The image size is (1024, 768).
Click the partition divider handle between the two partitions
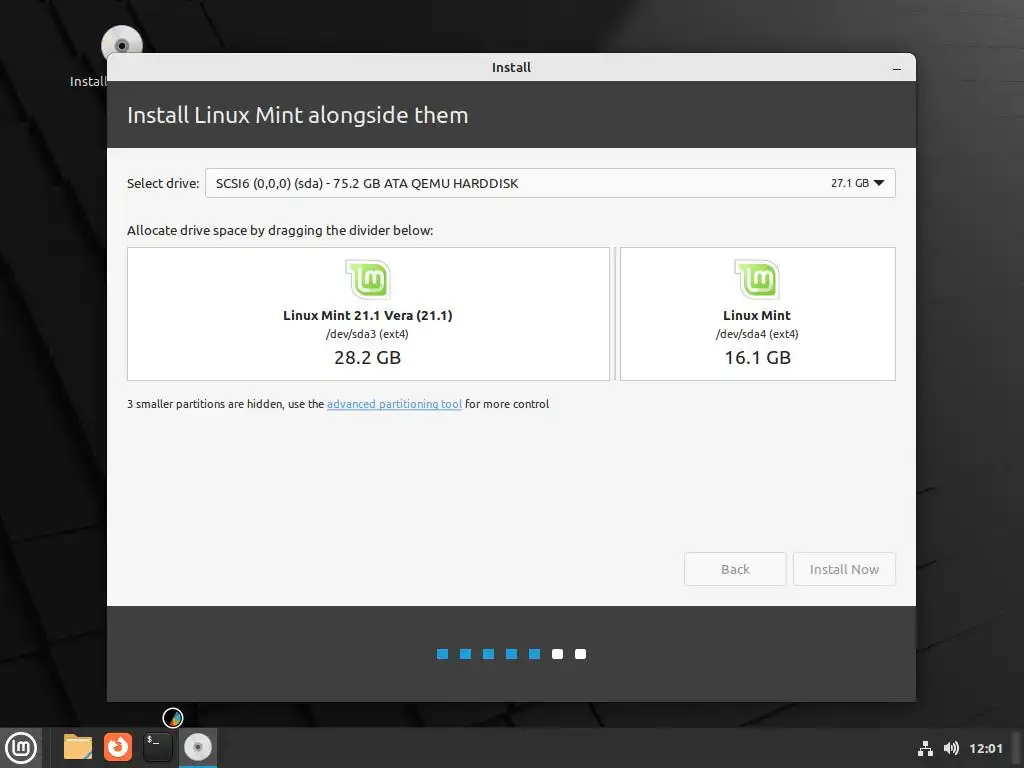(x=615, y=314)
